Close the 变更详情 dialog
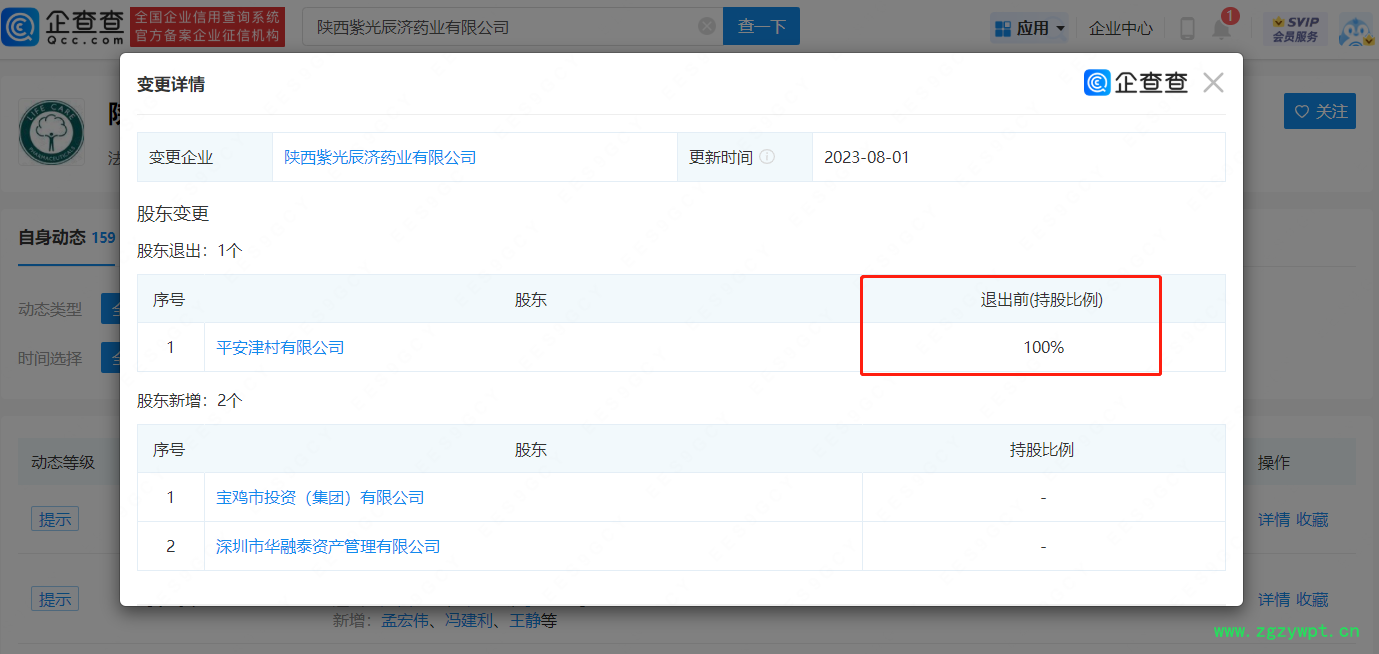 click(x=1213, y=83)
